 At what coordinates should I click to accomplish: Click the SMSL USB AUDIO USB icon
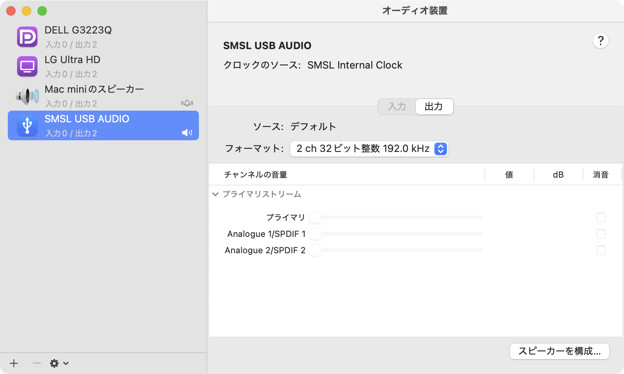27,125
